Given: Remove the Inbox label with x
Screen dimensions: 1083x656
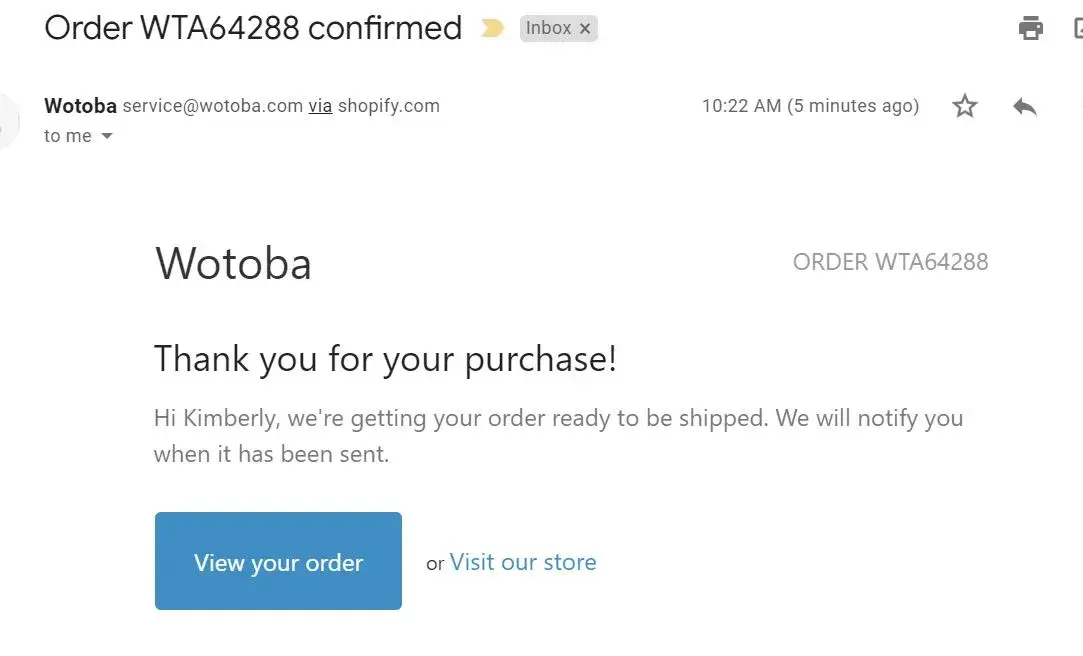Looking at the screenshot, I should tap(585, 29).
